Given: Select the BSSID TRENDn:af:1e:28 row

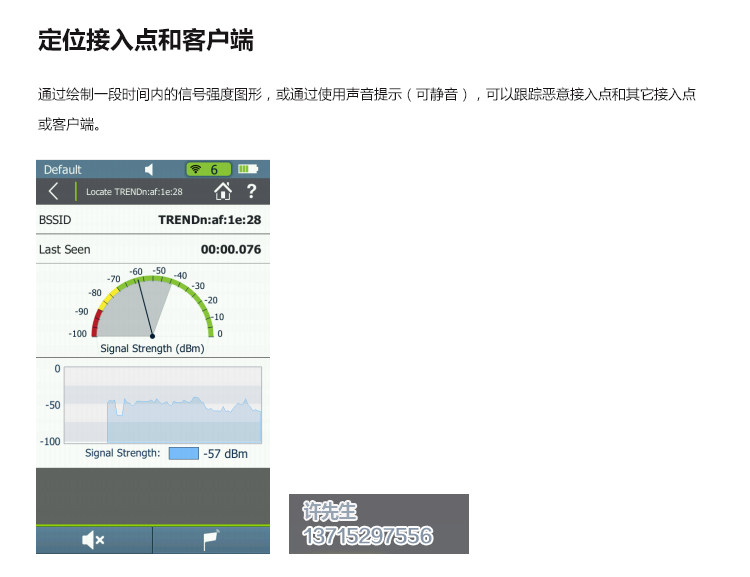Looking at the screenshot, I should coord(153,220).
